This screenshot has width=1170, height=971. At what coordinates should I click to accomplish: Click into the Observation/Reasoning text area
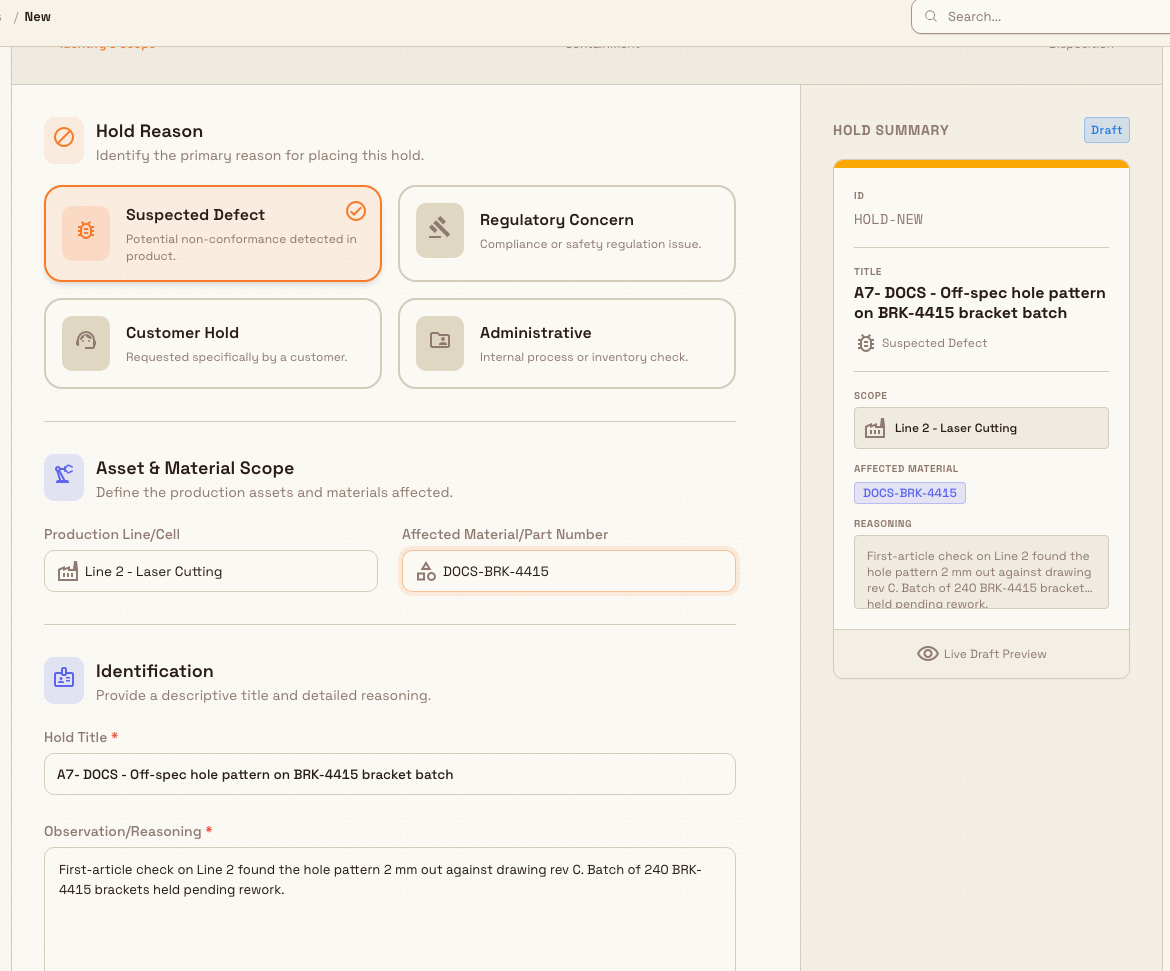click(x=390, y=909)
